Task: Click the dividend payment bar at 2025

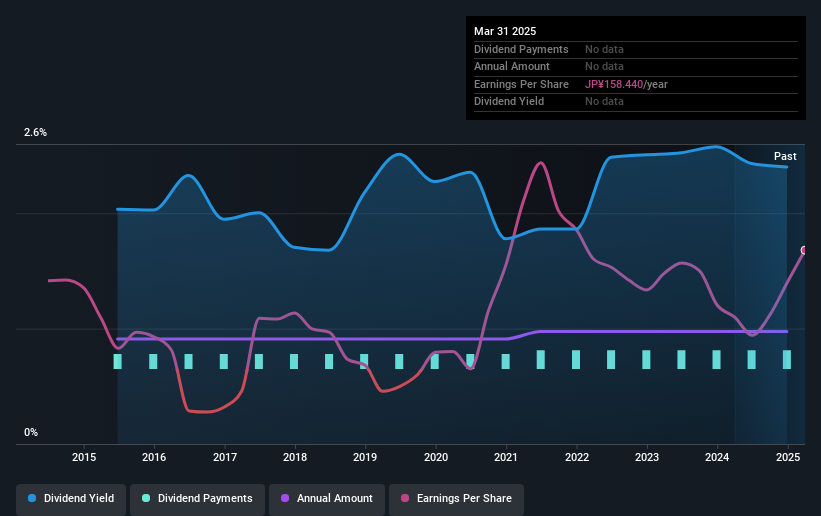Action: (787, 360)
